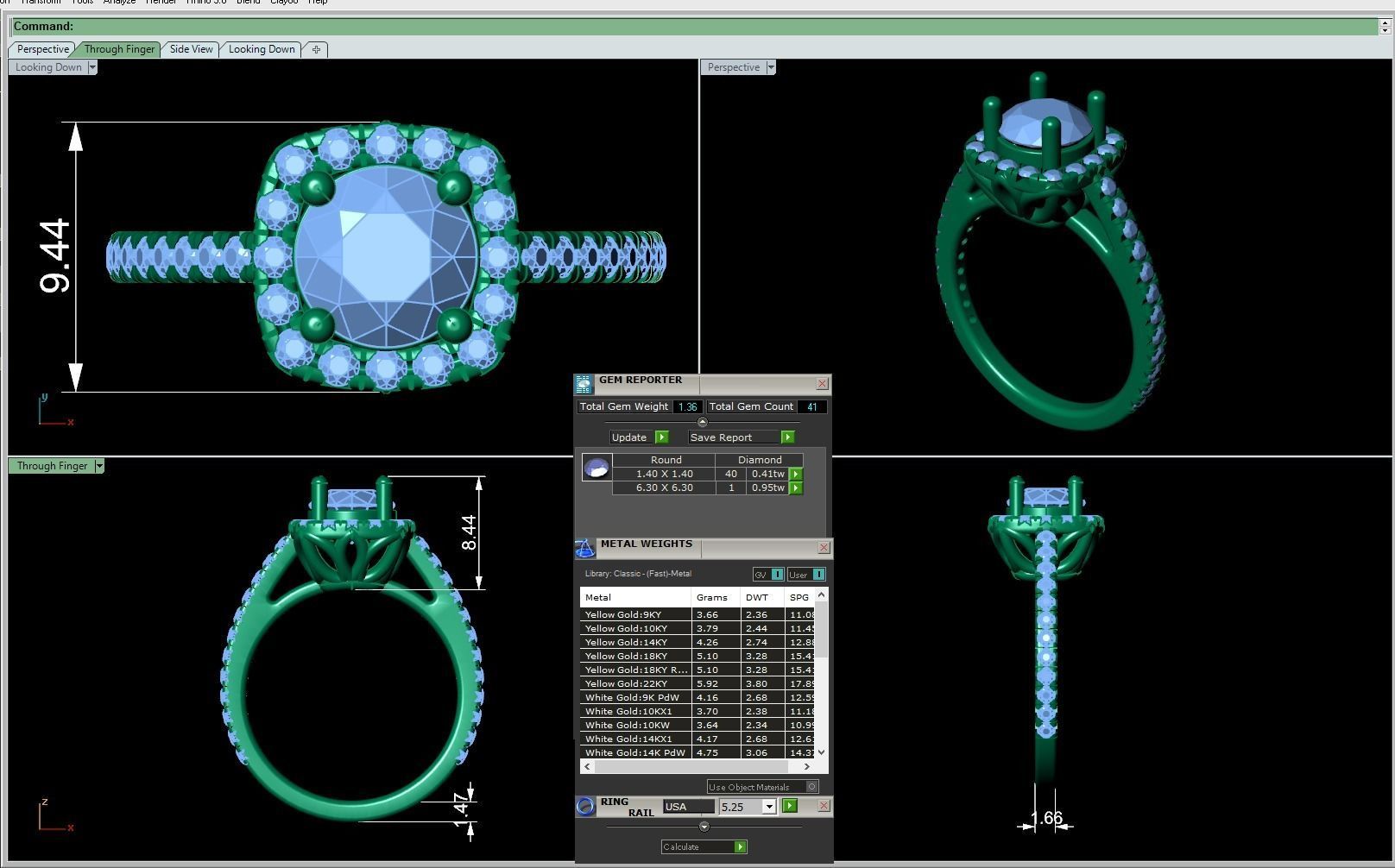This screenshot has width=1395, height=868.
Task: Close the Ring Rail panel
Action: [824, 805]
